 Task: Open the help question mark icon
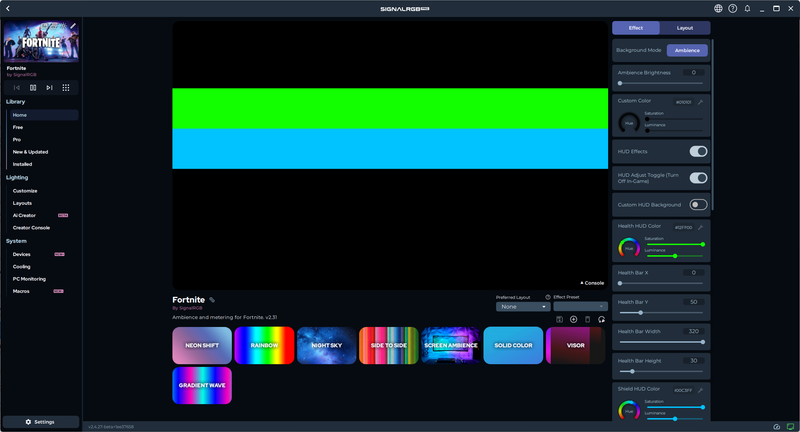(x=732, y=8)
